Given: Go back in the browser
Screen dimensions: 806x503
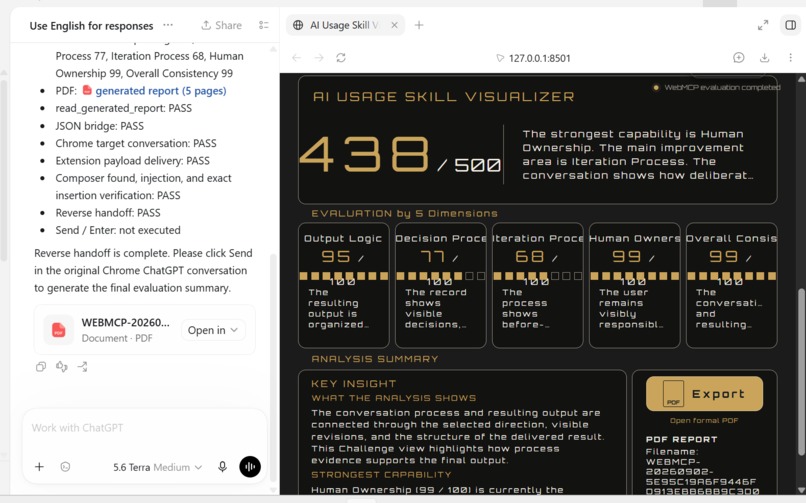Looking at the screenshot, I should click(297, 58).
